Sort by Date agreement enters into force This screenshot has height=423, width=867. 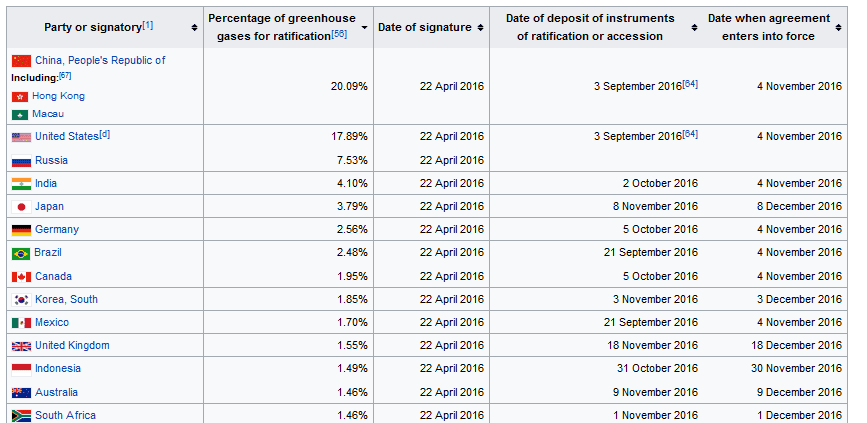(838, 28)
